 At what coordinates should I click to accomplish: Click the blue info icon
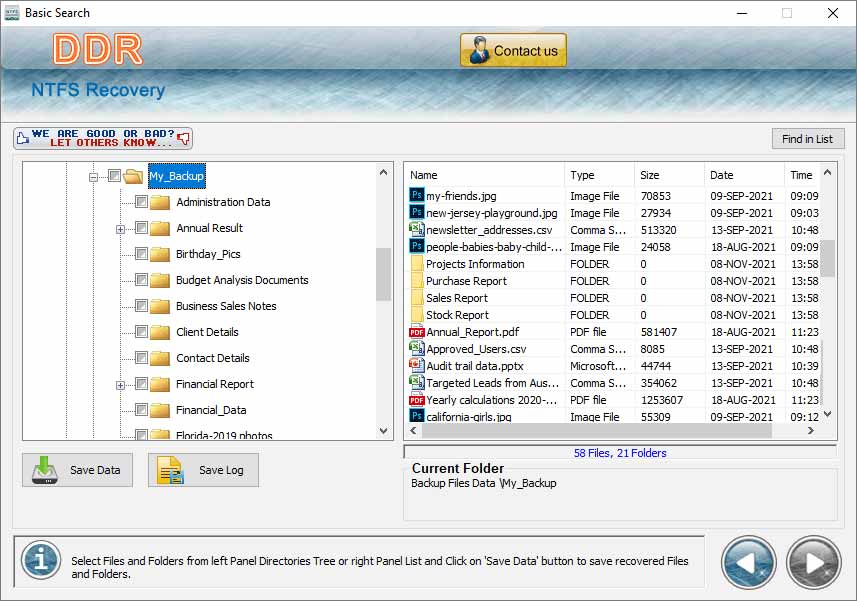point(41,560)
